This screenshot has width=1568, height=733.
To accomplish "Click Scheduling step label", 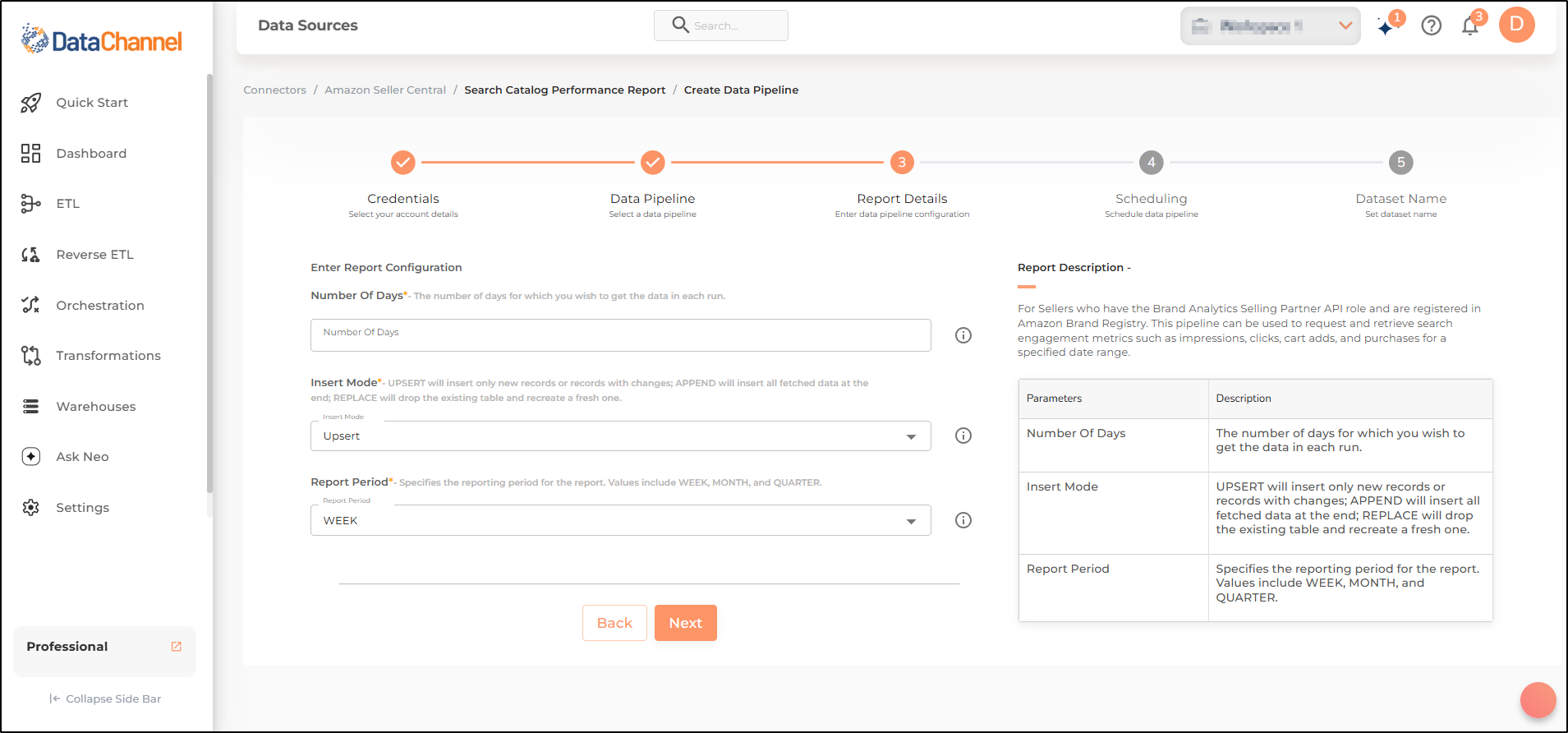I will [1152, 199].
